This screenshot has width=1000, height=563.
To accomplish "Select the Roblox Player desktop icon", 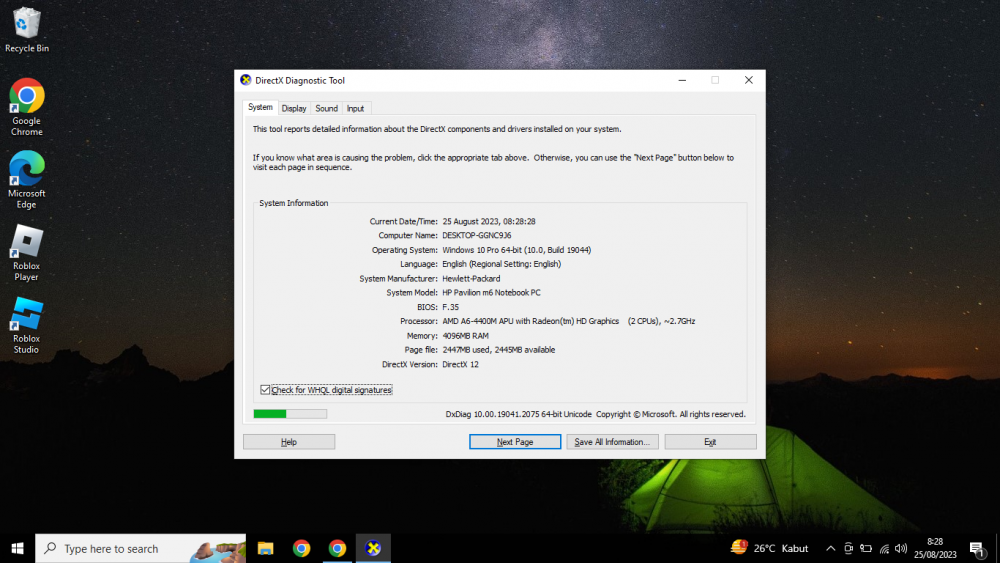I will click(26, 252).
